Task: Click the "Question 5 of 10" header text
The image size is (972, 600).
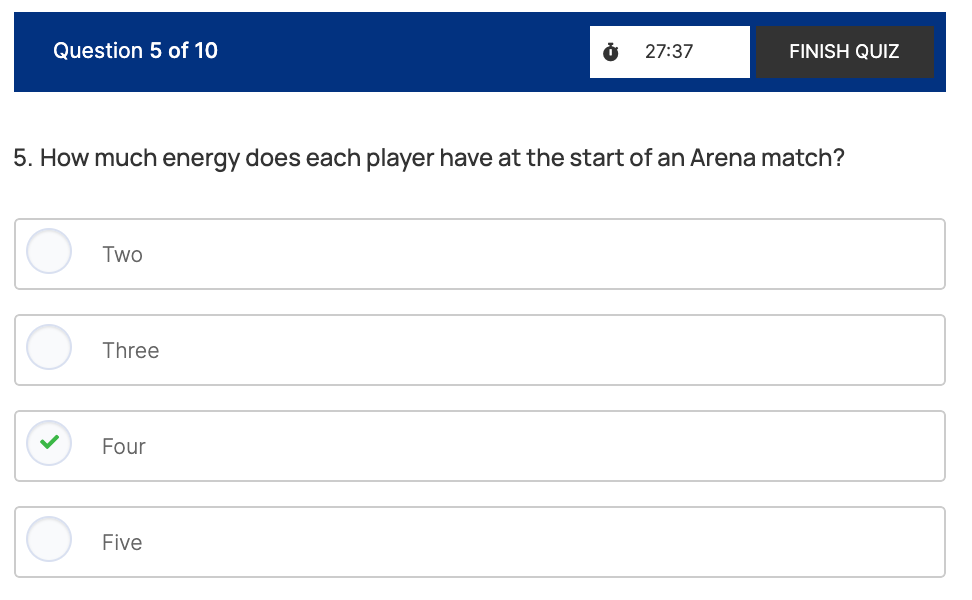Action: 135,51
